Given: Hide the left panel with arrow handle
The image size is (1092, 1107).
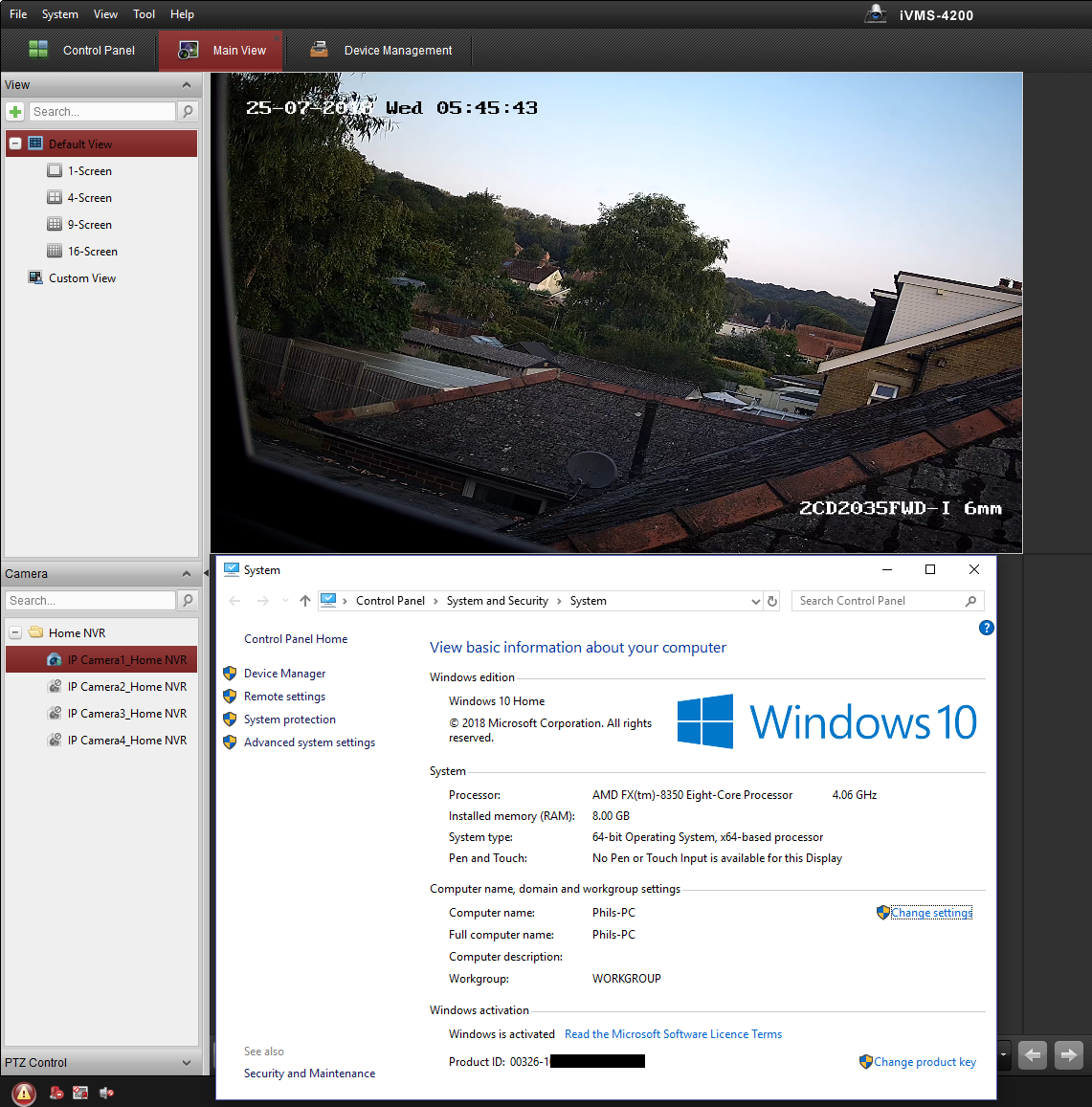Looking at the screenshot, I should point(206,574).
